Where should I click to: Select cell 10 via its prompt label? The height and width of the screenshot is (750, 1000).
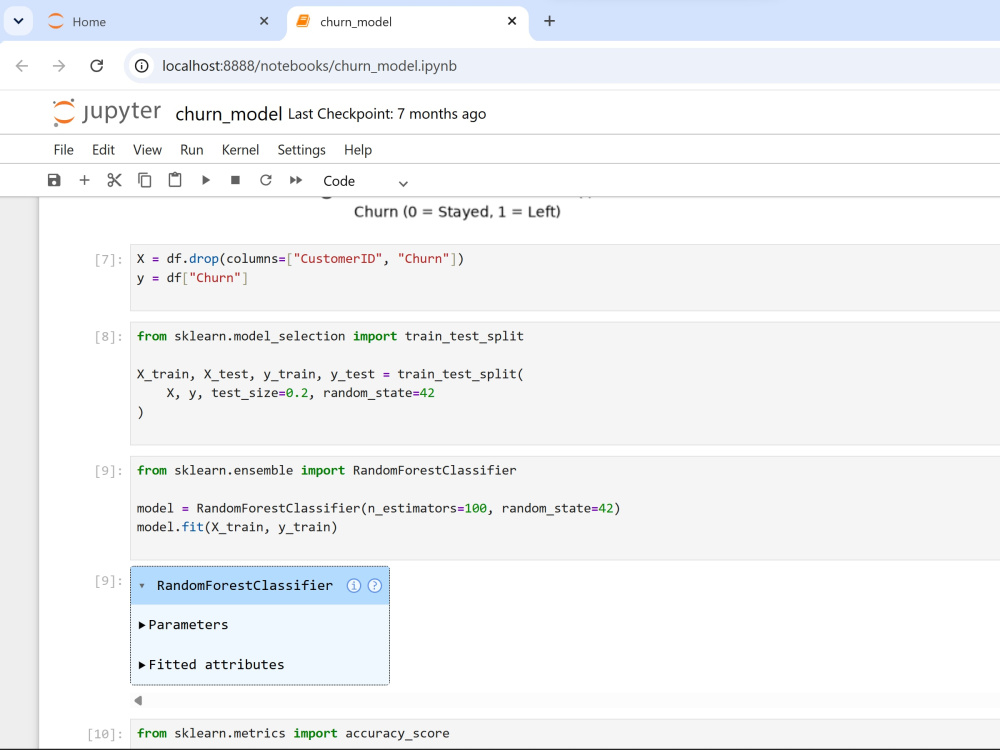(x=105, y=734)
